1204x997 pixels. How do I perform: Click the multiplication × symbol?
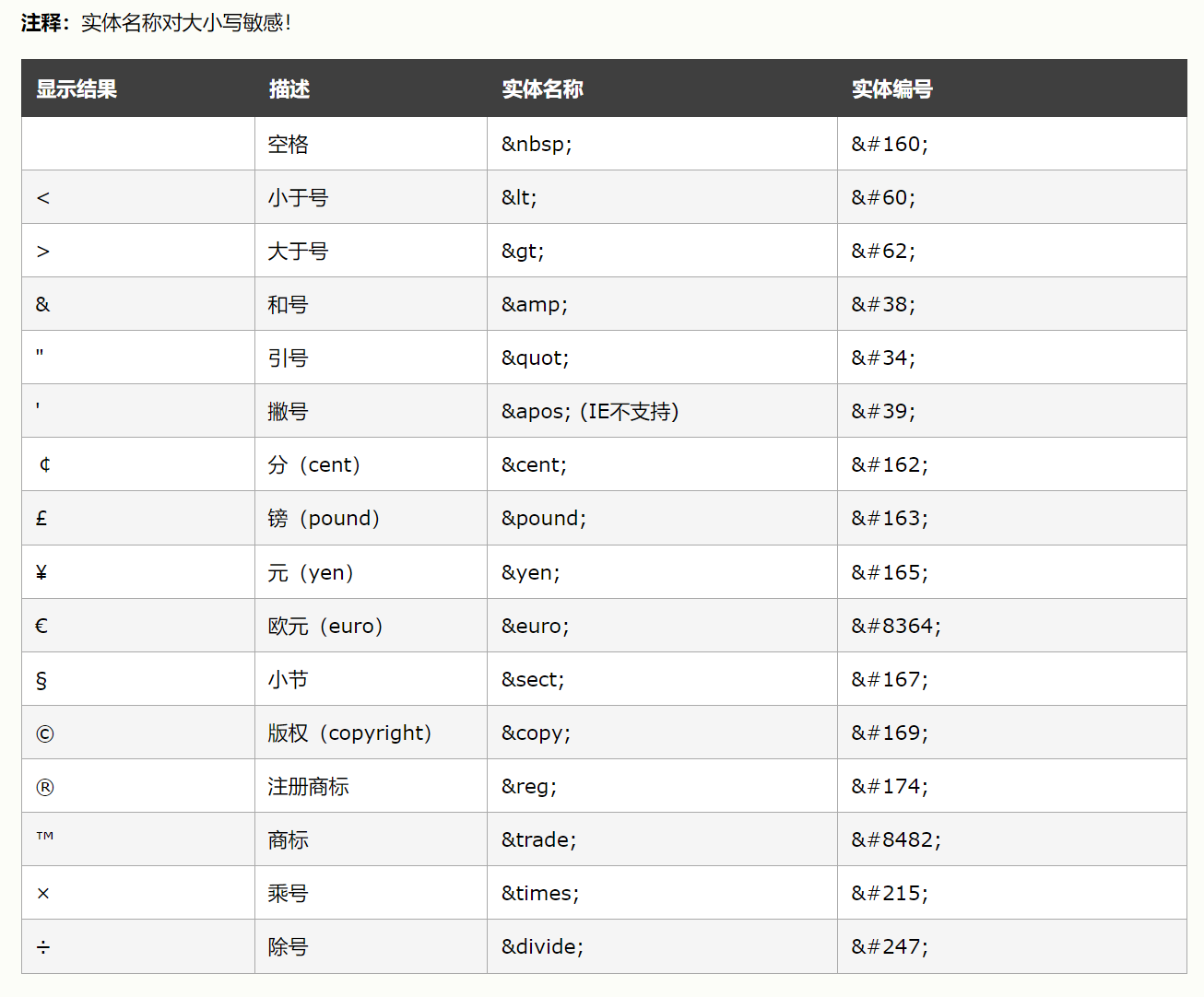coord(43,894)
